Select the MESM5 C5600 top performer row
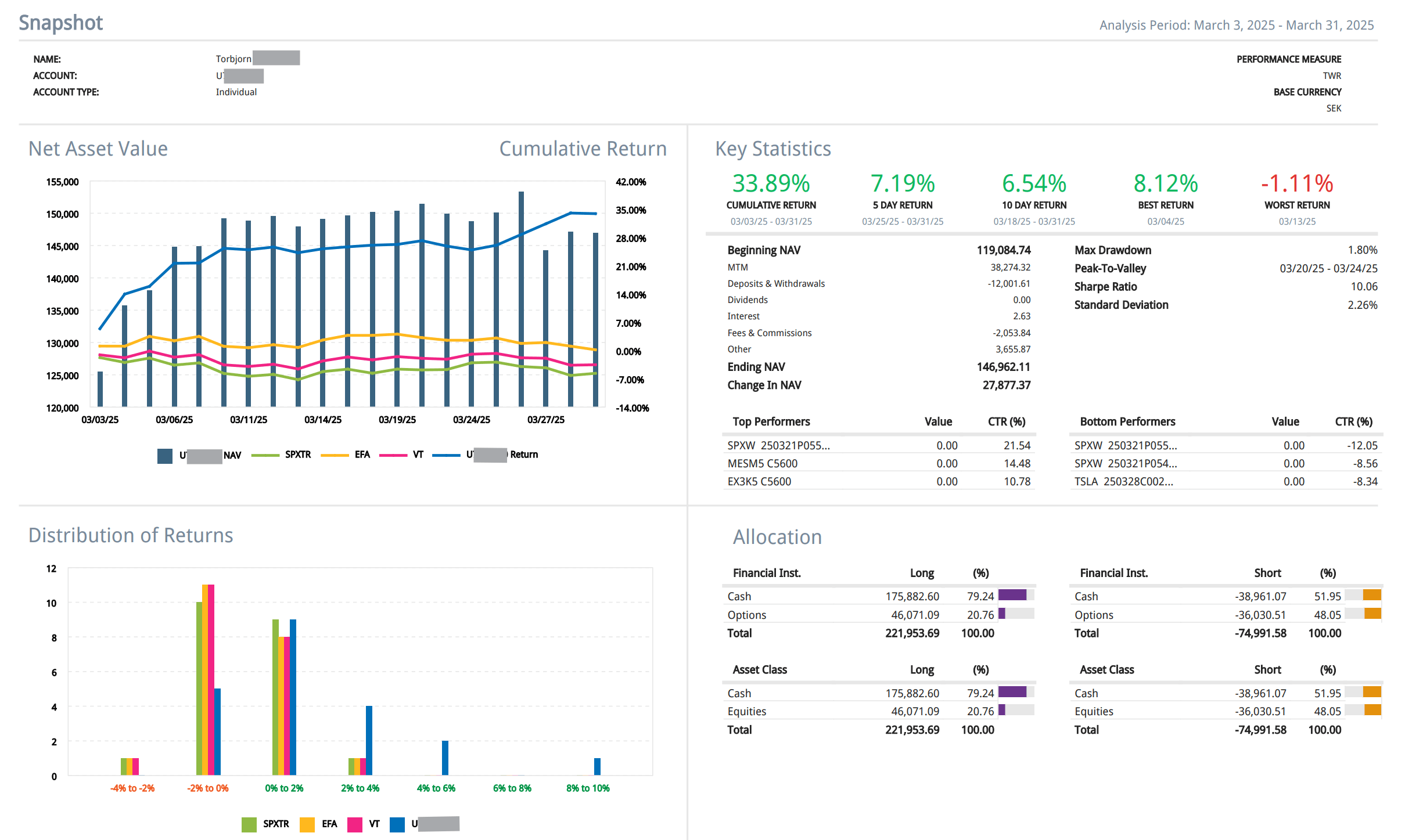Image resolution: width=1405 pixels, height=840 pixels. pyautogui.click(x=762, y=464)
